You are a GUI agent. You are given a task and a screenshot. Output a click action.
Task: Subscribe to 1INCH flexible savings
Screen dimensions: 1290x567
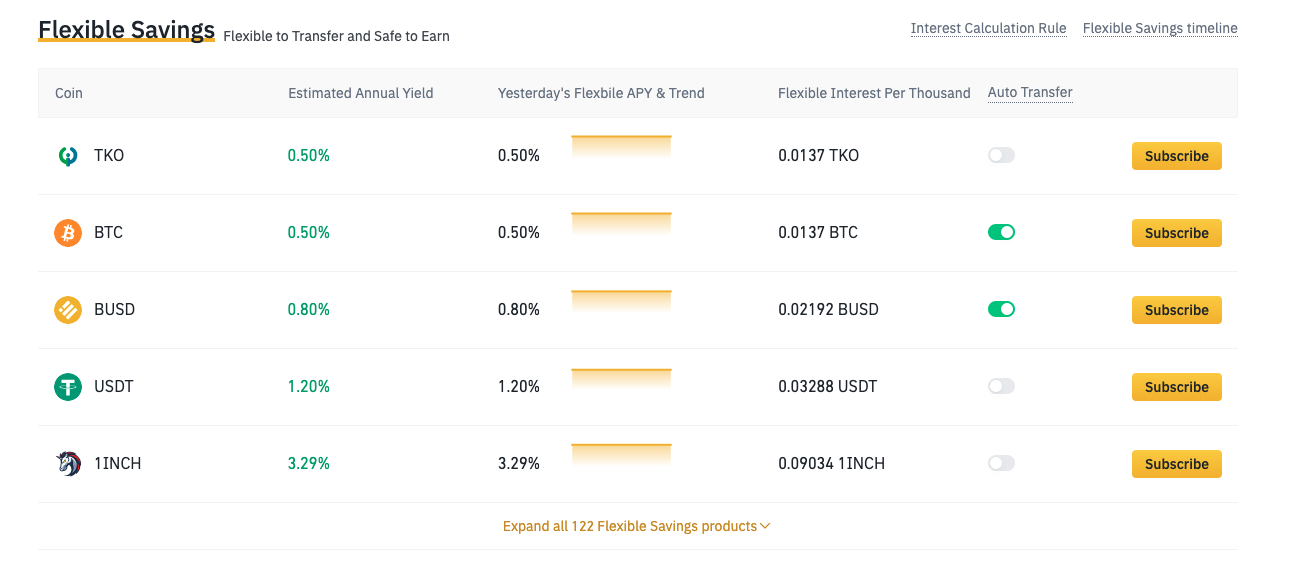point(1177,464)
